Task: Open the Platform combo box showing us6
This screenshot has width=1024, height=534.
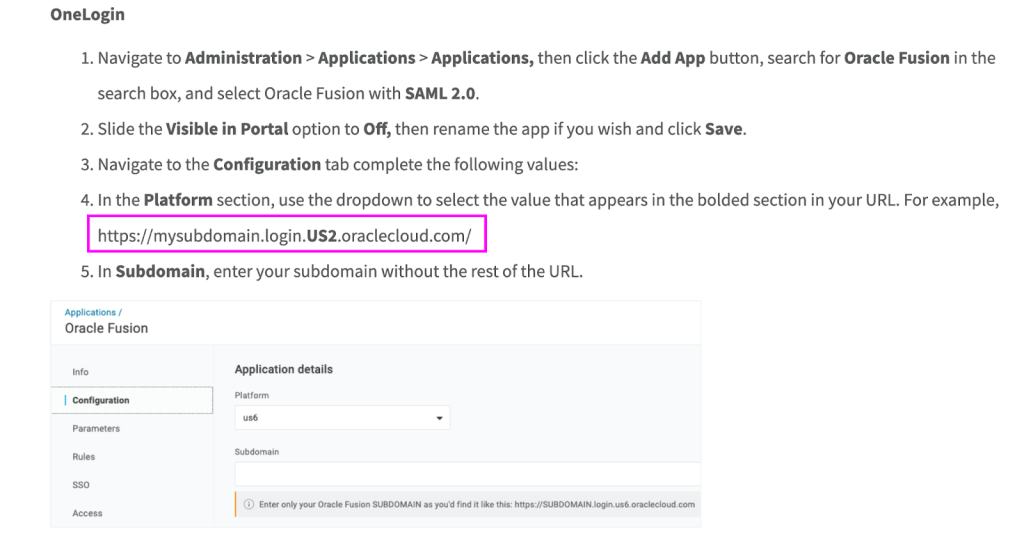Action: point(341,419)
